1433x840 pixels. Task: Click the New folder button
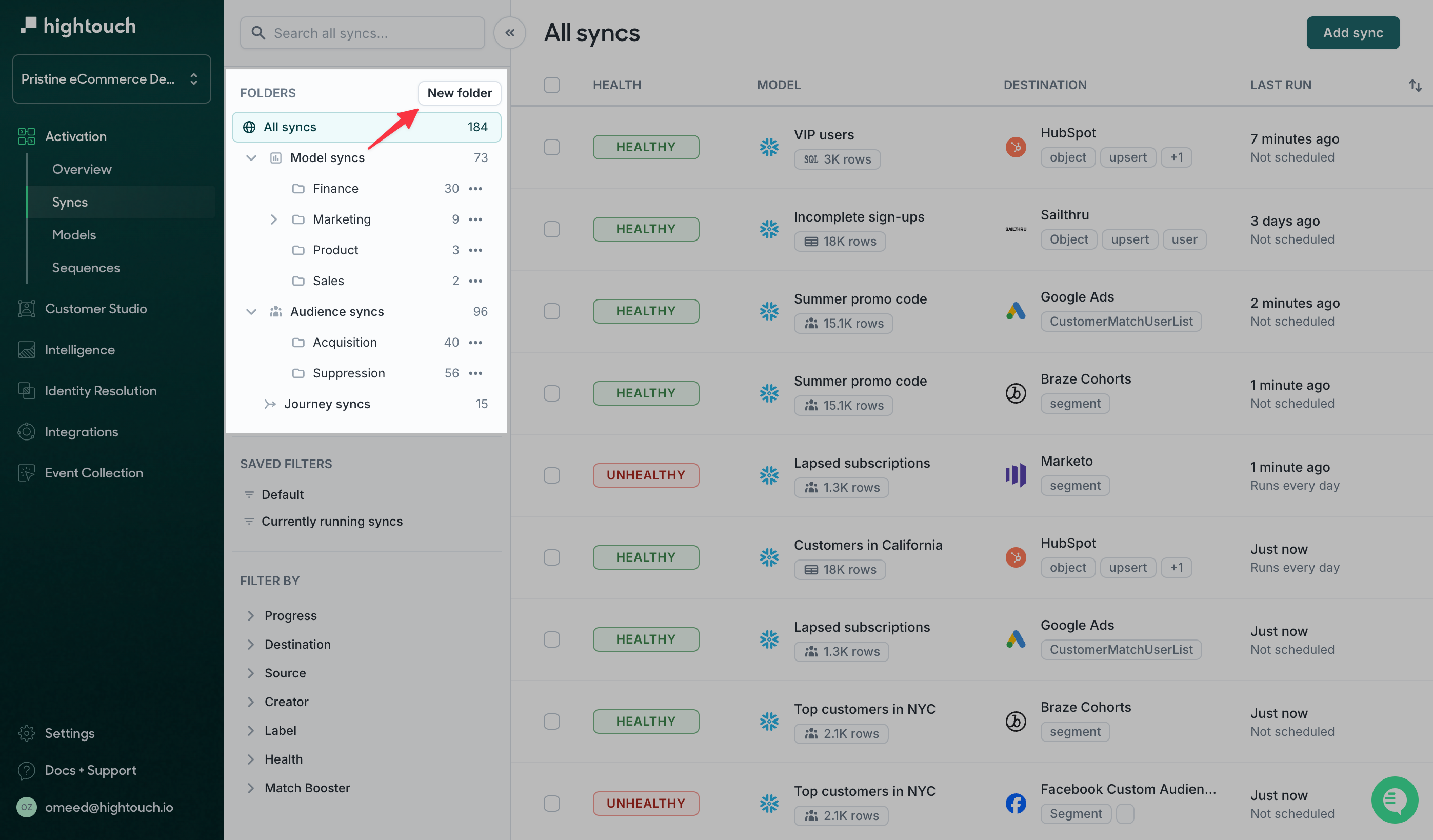(459, 93)
